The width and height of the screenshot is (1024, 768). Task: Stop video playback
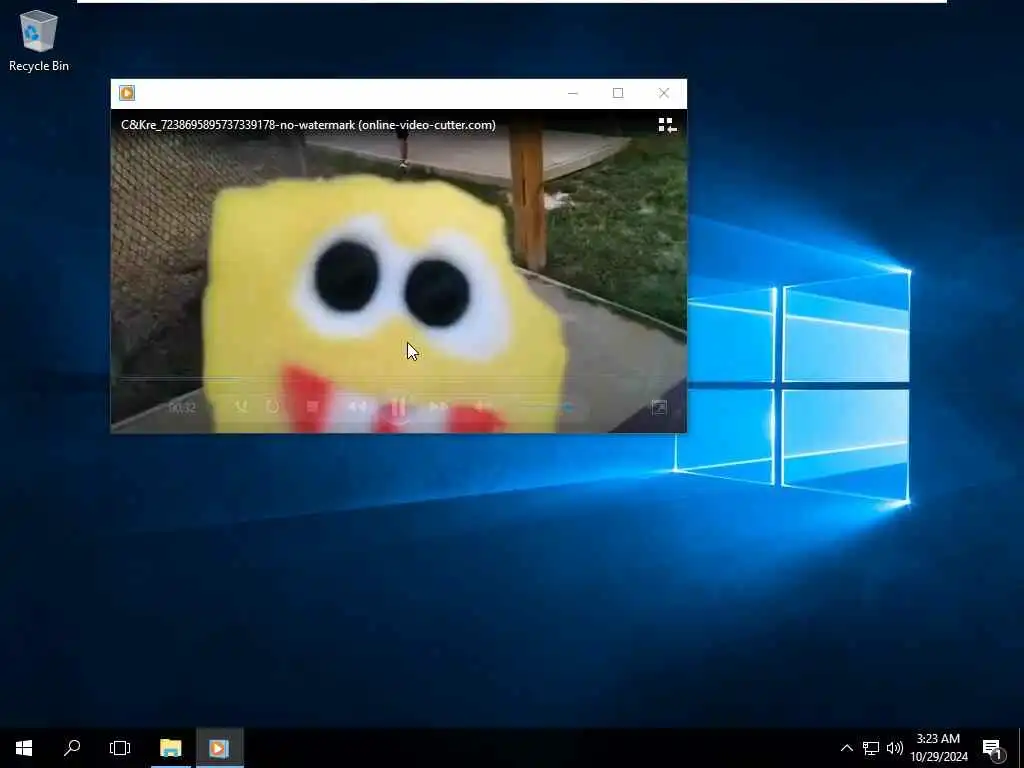312,407
